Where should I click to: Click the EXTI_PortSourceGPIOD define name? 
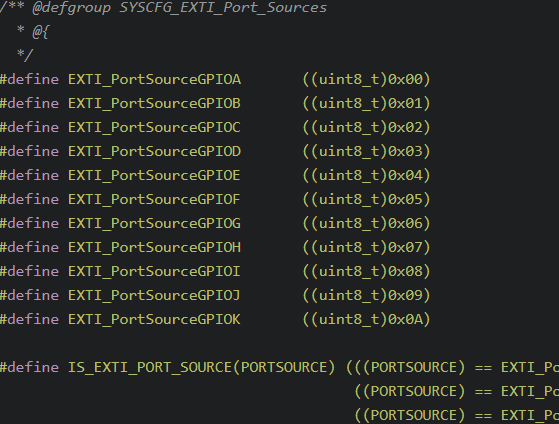click(154, 151)
